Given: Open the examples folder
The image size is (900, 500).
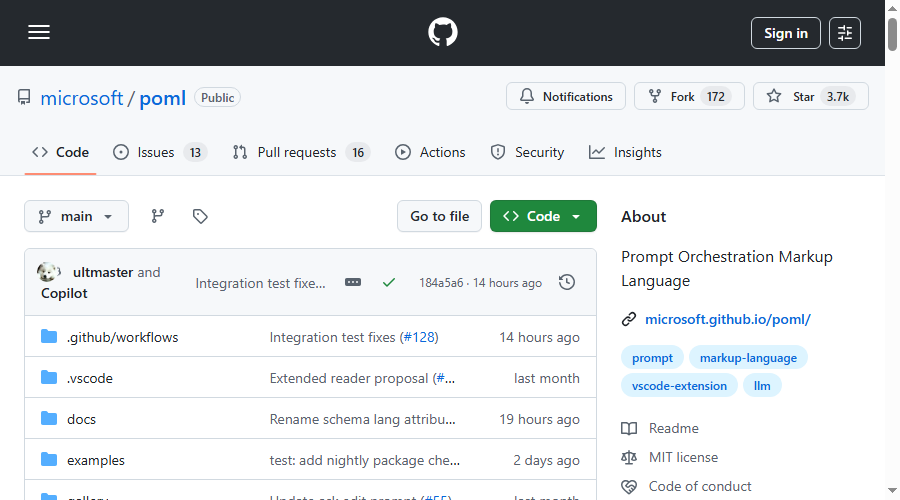Looking at the screenshot, I should point(96,460).
